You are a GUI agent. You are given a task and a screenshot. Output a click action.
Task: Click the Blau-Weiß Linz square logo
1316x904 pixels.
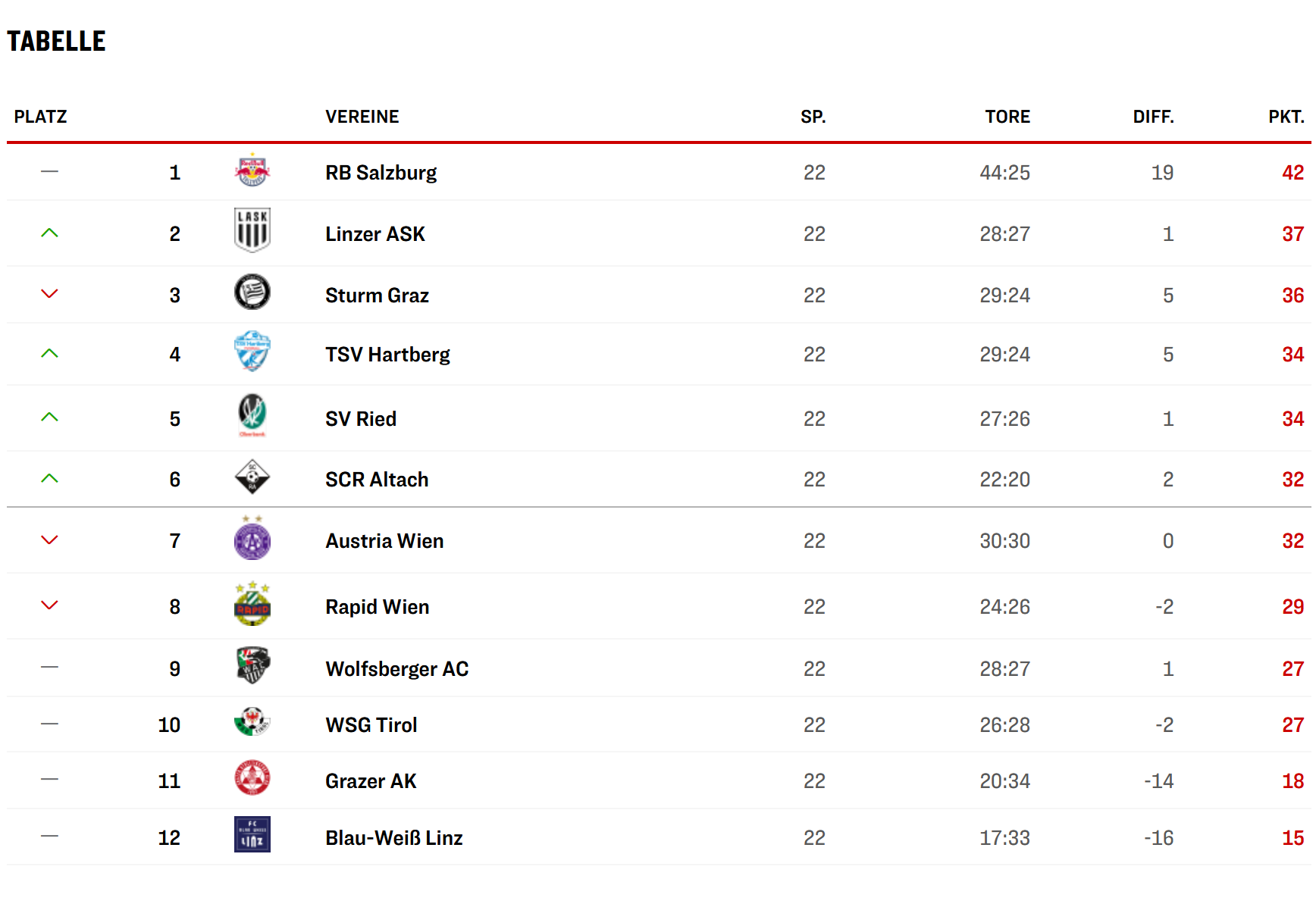pos(252,835)
